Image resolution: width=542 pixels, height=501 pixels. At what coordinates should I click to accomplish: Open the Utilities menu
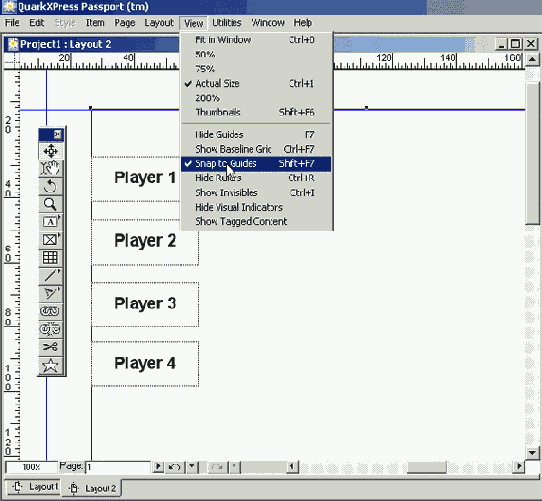coord(227,23)
